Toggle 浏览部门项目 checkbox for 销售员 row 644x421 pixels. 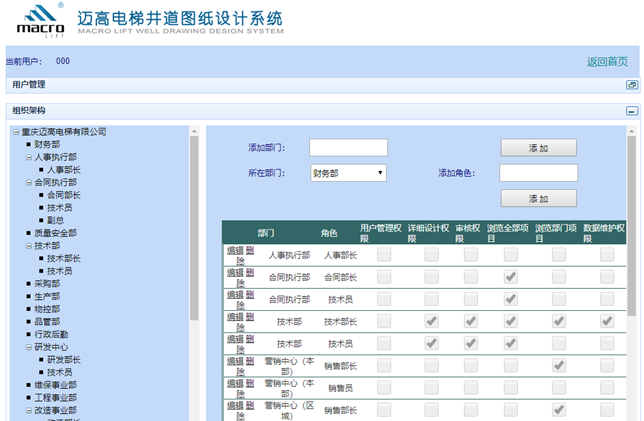pos(559,387)
